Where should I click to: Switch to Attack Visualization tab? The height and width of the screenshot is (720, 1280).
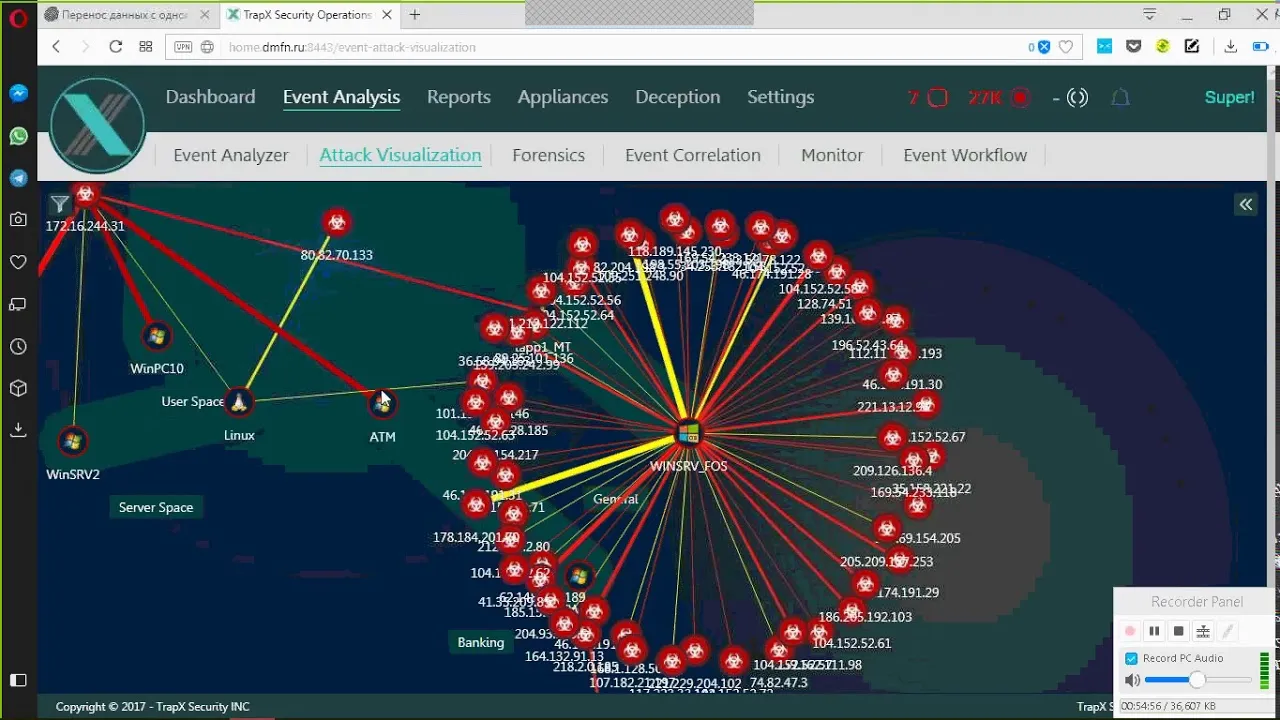pyautogui.click(x=400, y=155)
